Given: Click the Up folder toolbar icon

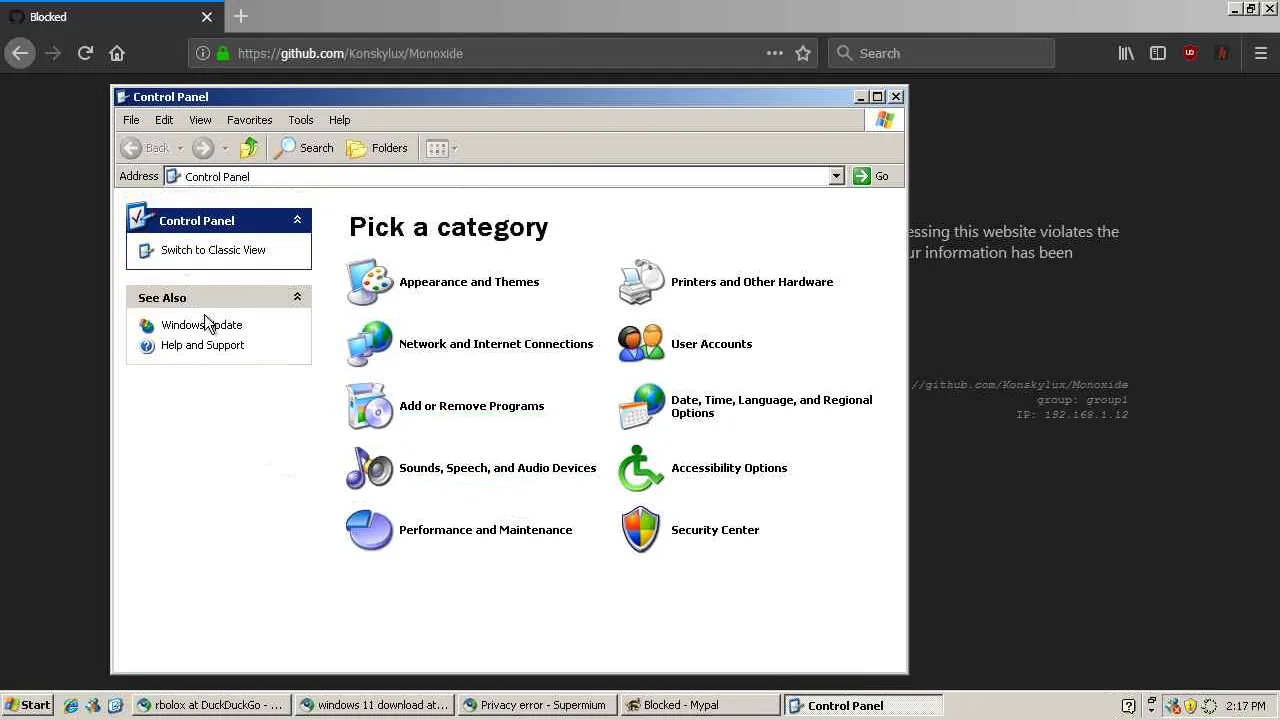Looking at the screenshot, I should tap(249, 148).
